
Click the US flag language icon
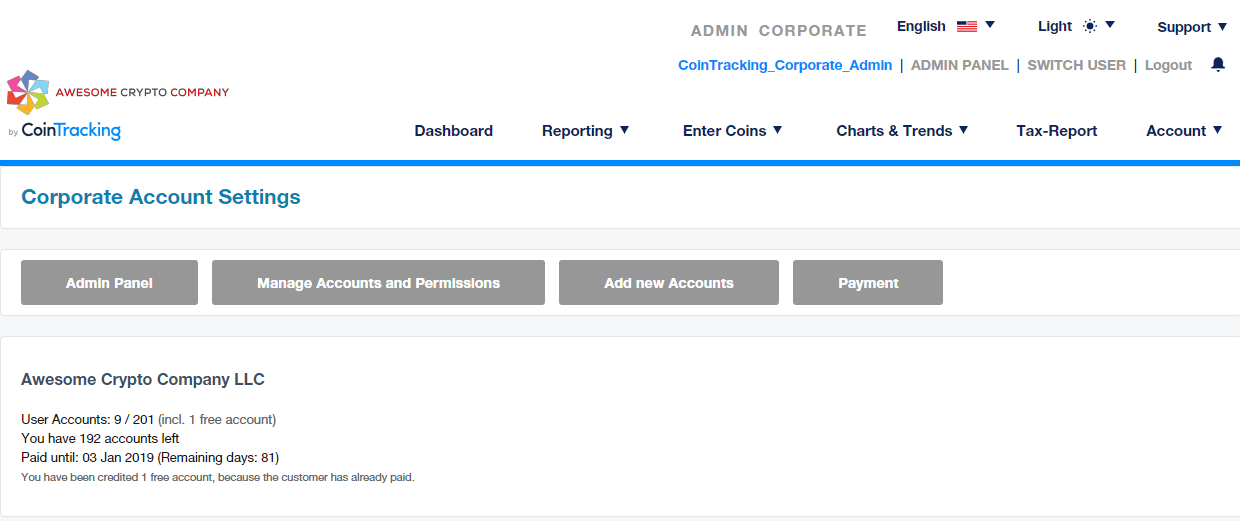pos(967,27)
